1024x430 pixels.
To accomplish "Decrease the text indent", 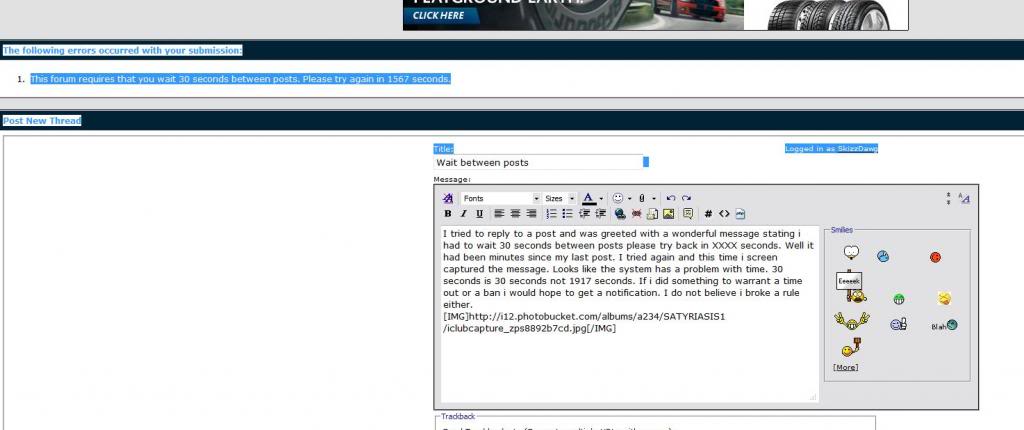I will point(584,214).
